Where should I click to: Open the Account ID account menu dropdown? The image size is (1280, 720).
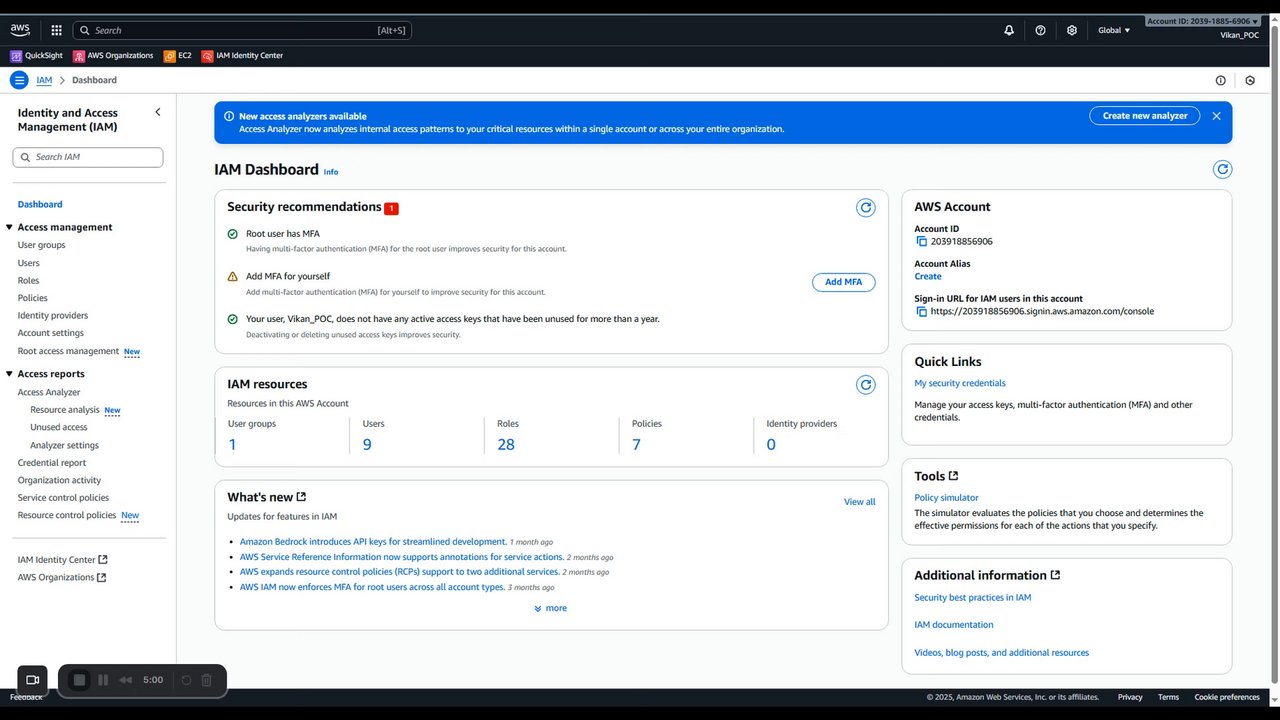tap(1203, 21)
